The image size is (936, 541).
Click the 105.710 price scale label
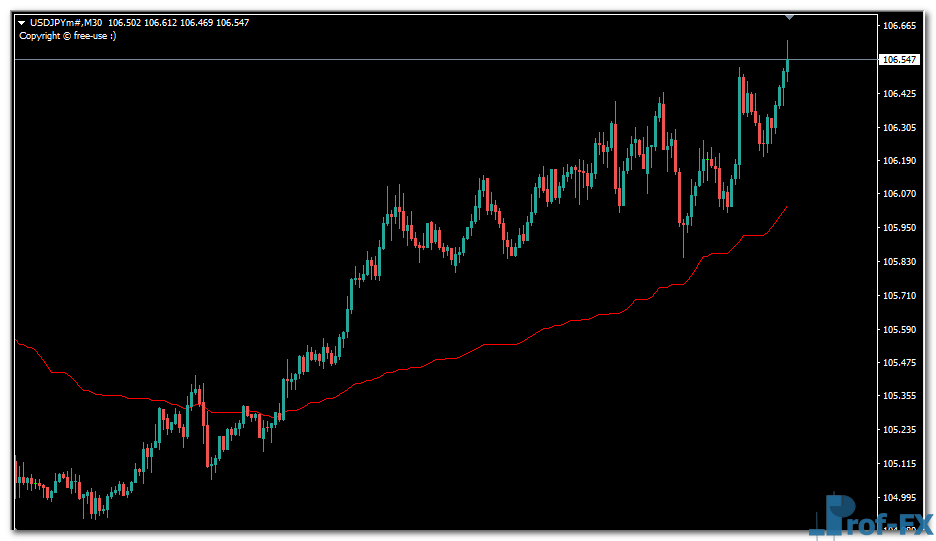tap(900, 296)
